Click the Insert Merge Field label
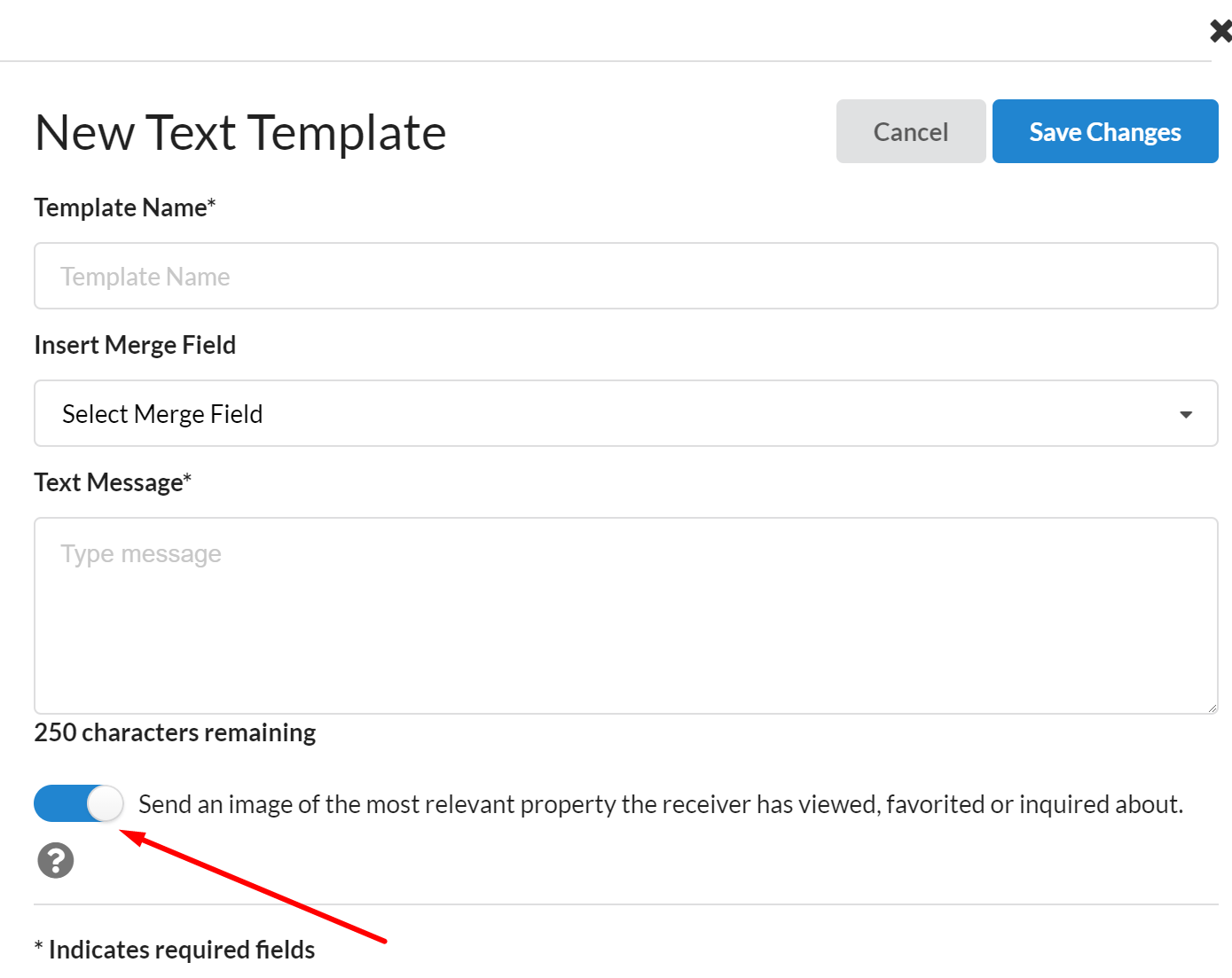This screenshot has width=1232, height=978. click(135, 345)
